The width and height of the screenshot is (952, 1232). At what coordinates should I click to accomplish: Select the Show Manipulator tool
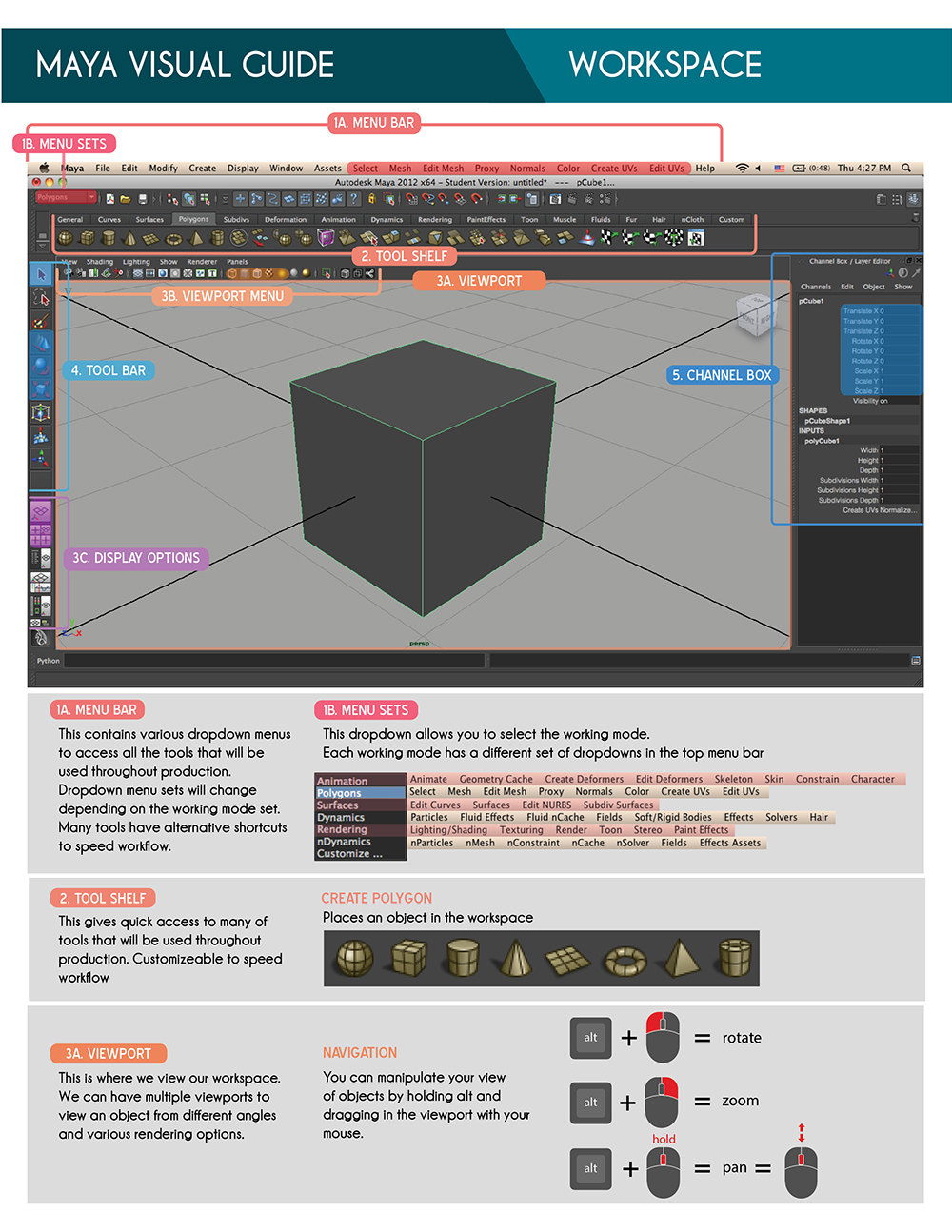pos(41,459)
